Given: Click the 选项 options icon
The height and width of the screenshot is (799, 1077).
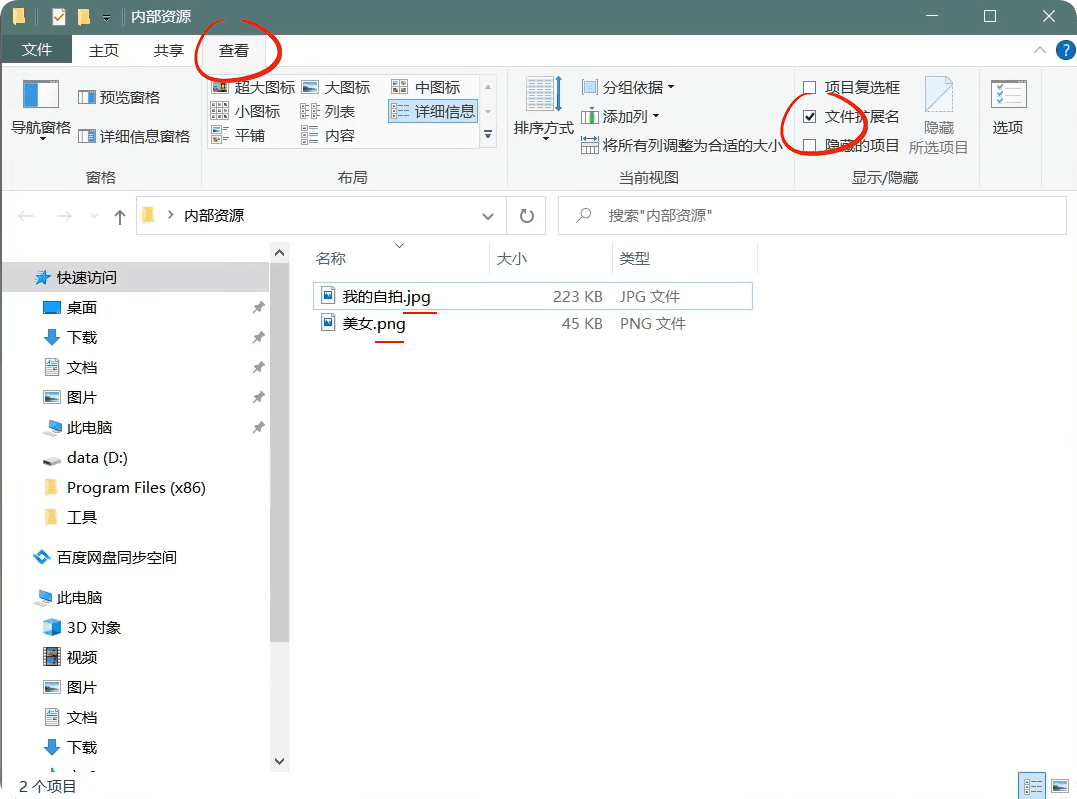Looking at the screenshot, I should 1008,96.
